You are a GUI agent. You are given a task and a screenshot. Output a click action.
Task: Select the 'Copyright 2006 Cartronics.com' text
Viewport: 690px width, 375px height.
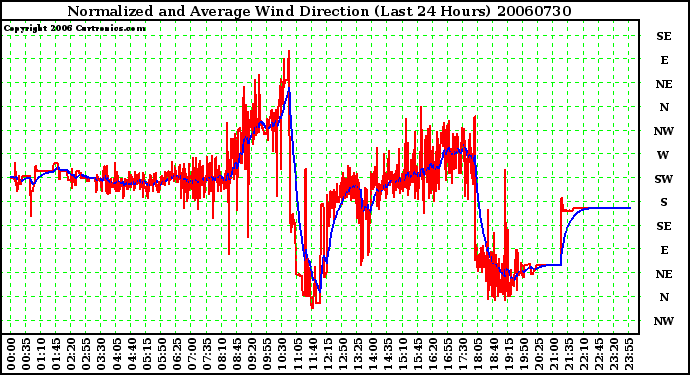[75, 28]
